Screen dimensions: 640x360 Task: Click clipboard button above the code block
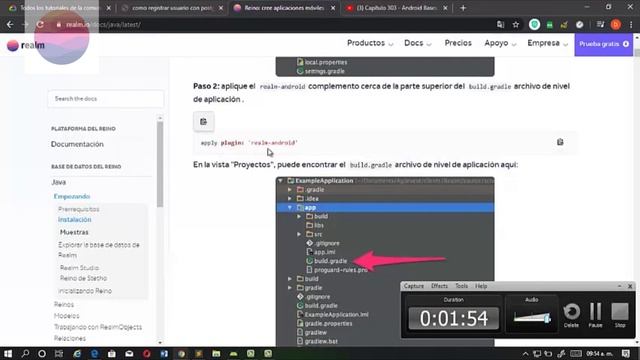[204, 122]
